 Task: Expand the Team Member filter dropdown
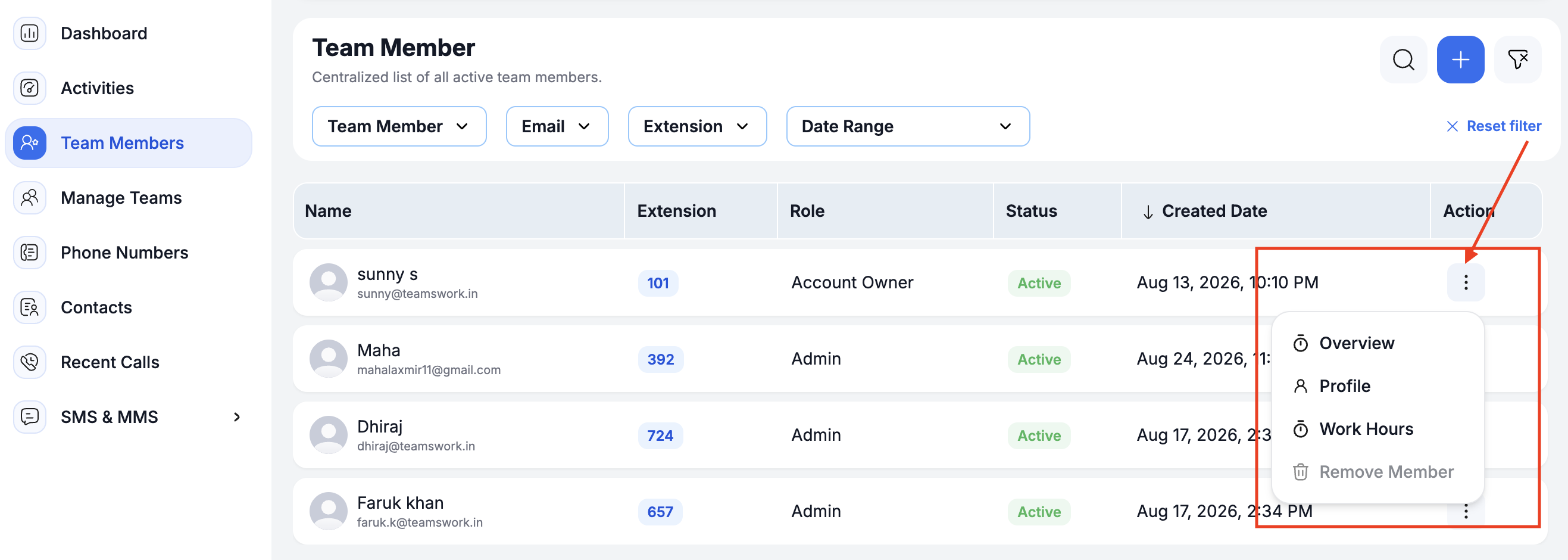coord(399,127)
